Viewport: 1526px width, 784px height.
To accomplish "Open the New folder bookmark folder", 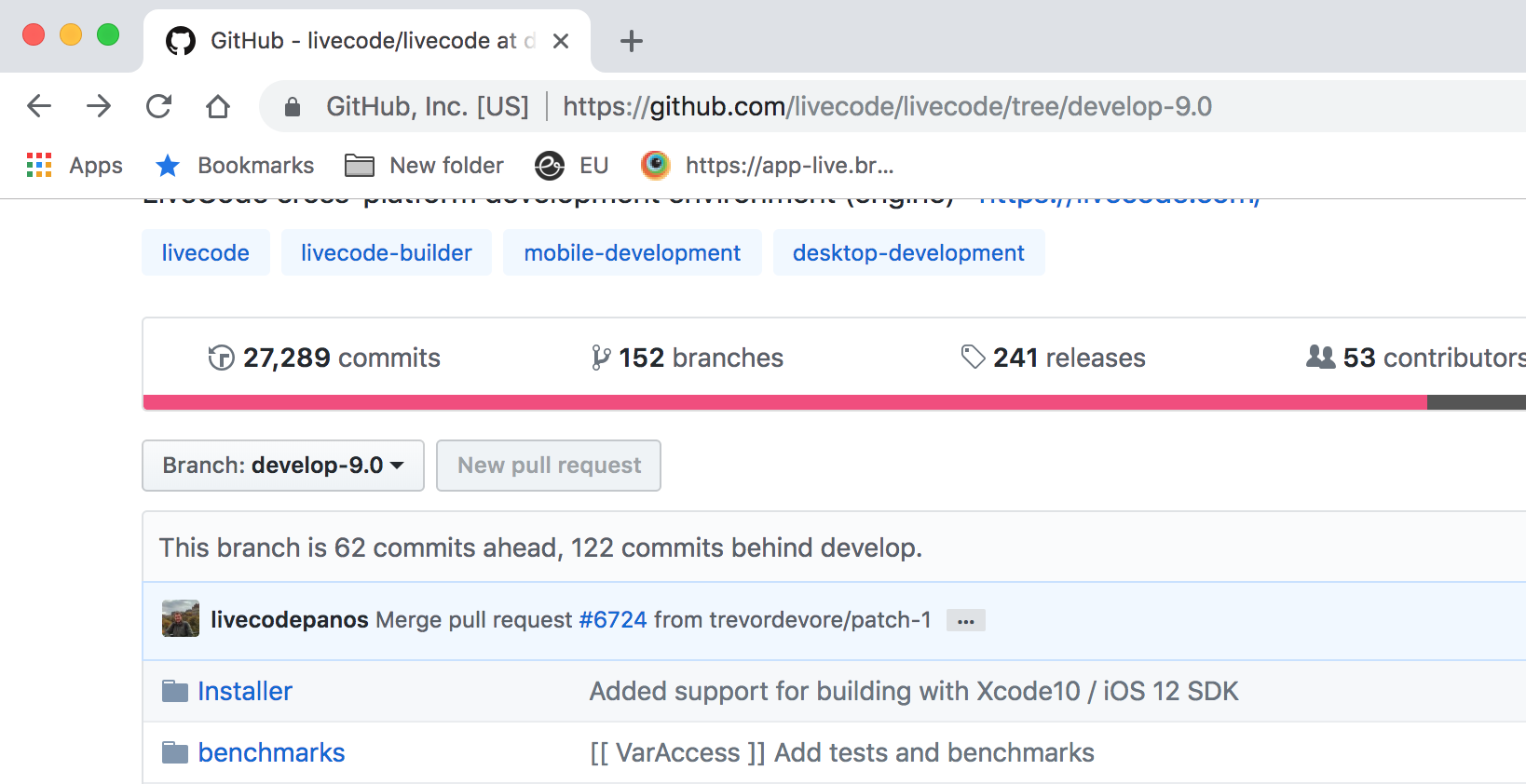I will click(425, 166).
